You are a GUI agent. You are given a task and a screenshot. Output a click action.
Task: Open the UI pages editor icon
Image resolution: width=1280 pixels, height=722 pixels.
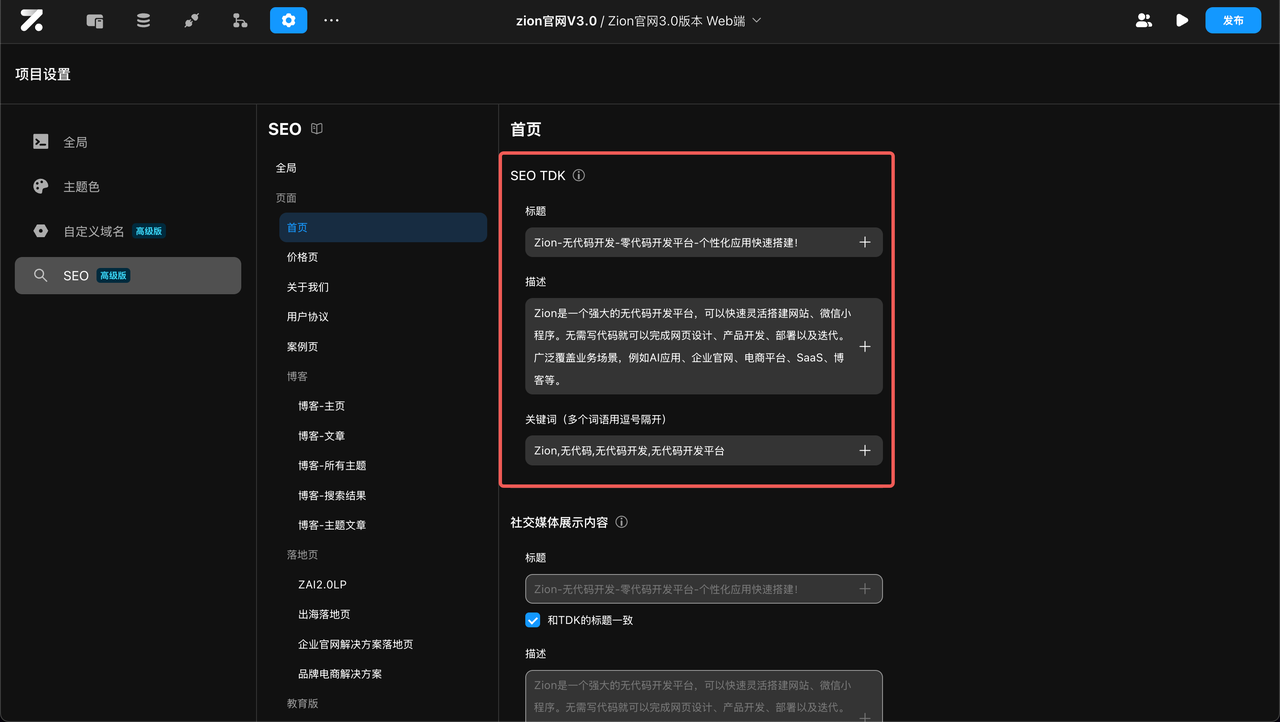(95, 20)
